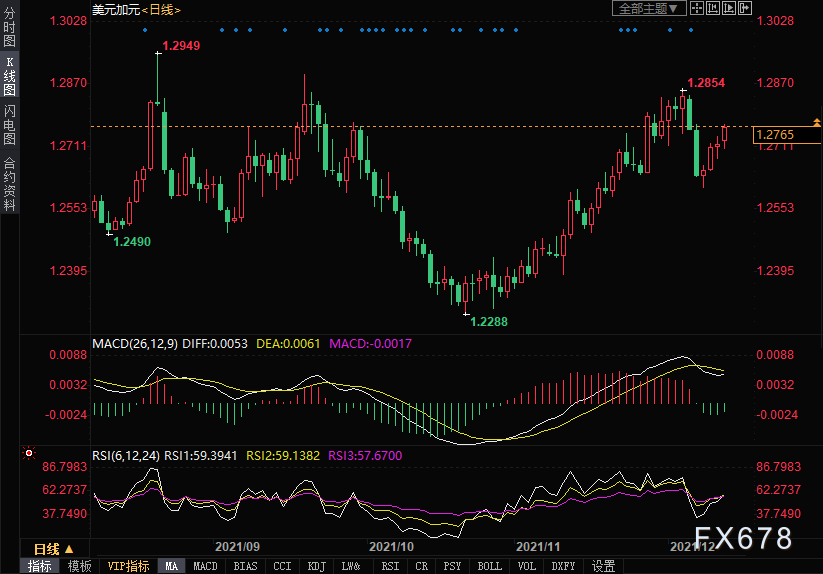Toggle the MACD indicator at bottom bar

(205, 566)
